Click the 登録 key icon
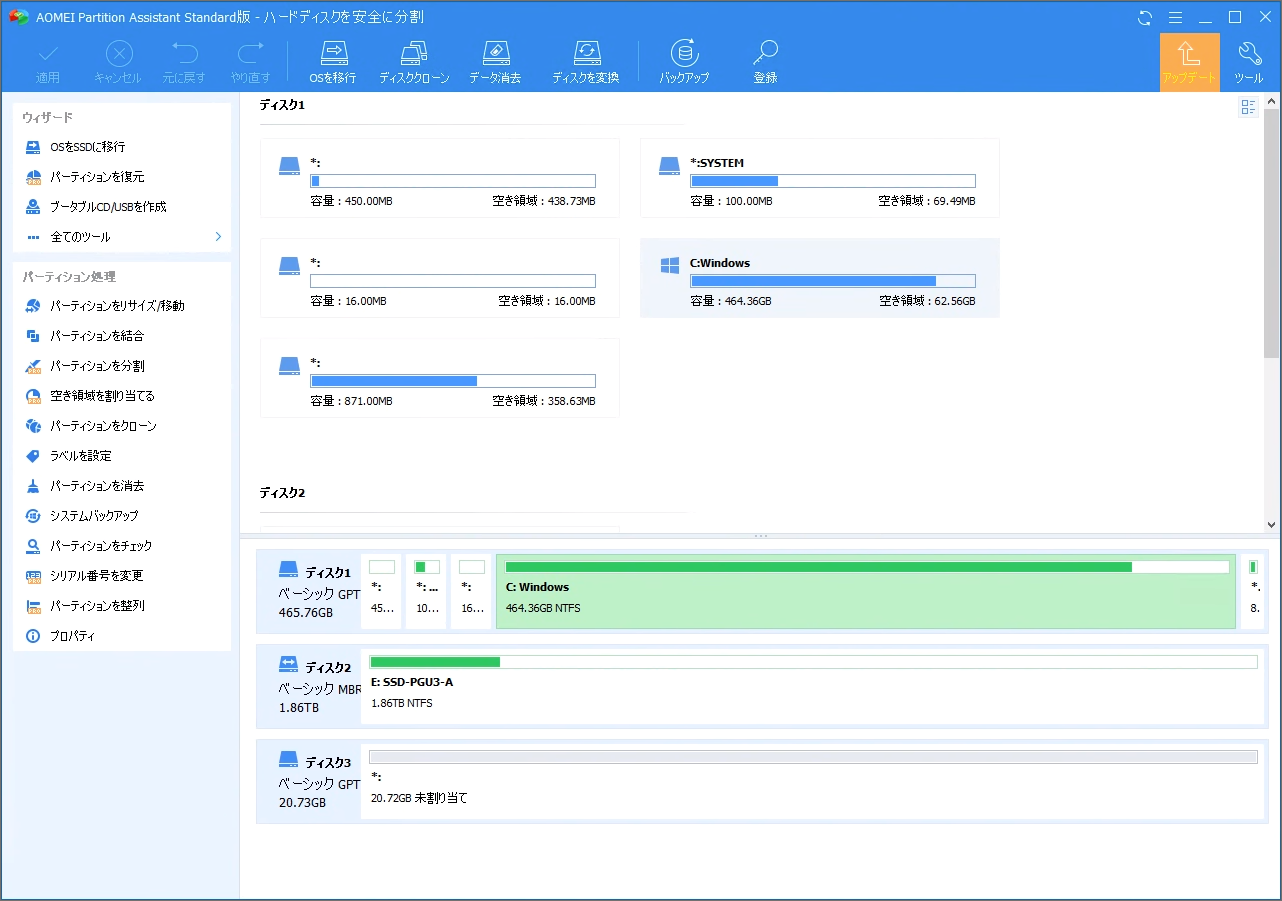 (x=765, y=62)
